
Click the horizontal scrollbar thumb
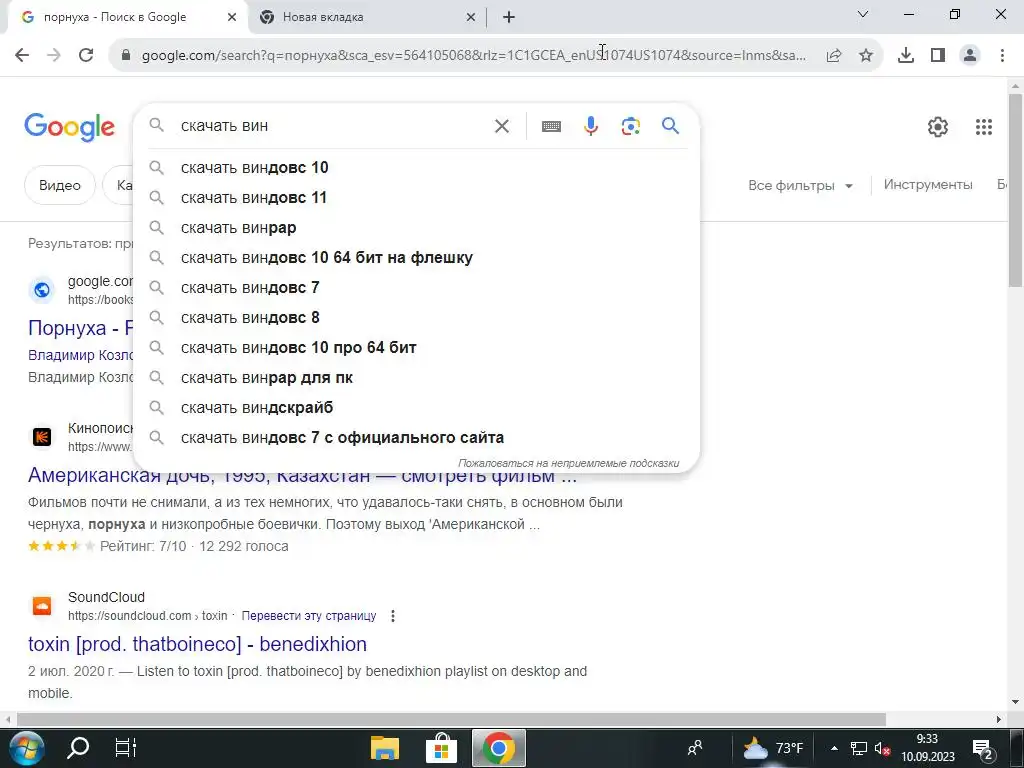pos(451,719)
